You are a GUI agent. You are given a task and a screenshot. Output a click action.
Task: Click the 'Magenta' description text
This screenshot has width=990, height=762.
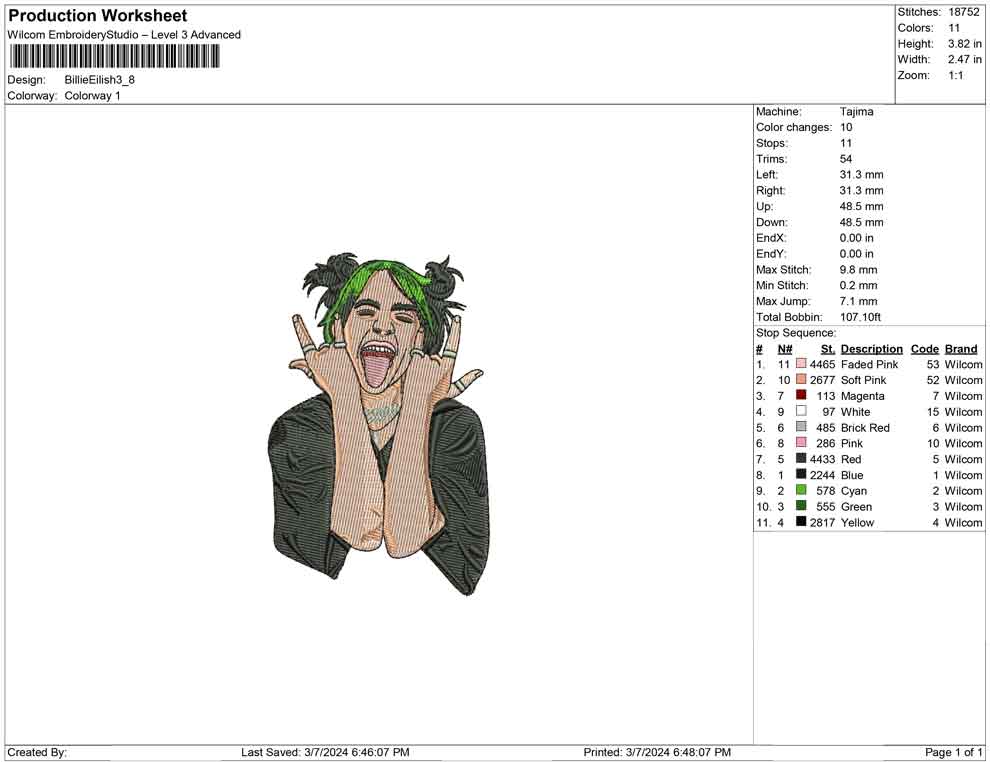point(862,396)
